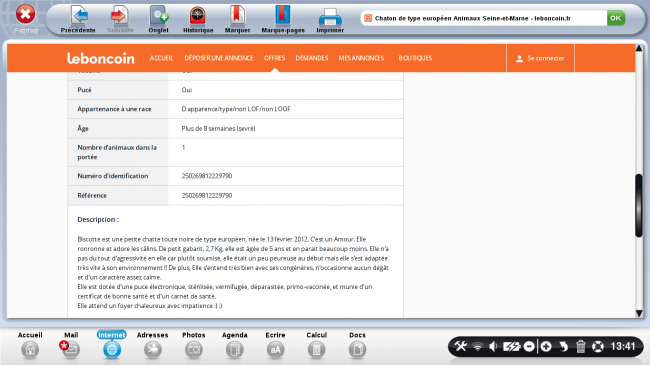Zoom out with minus icon

529,346
